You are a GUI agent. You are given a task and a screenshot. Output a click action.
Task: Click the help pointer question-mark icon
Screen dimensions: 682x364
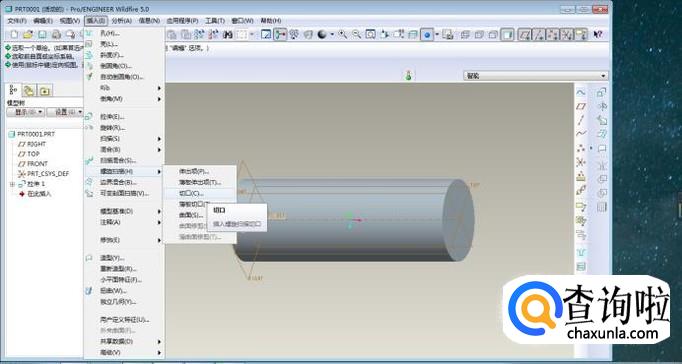tap(598, 34)
